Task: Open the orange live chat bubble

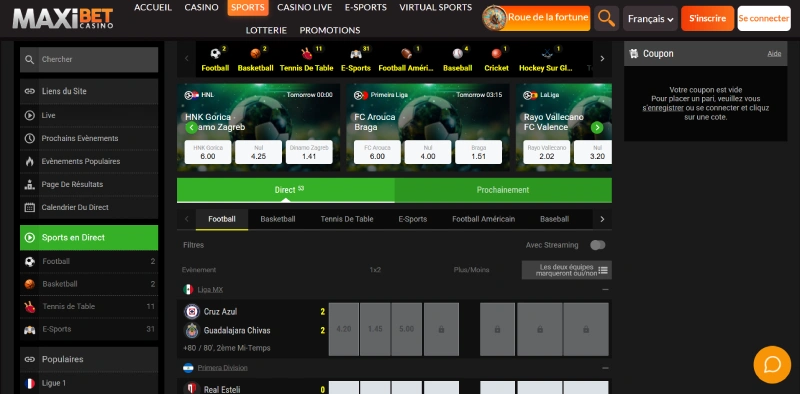Action: coord(772,364)
